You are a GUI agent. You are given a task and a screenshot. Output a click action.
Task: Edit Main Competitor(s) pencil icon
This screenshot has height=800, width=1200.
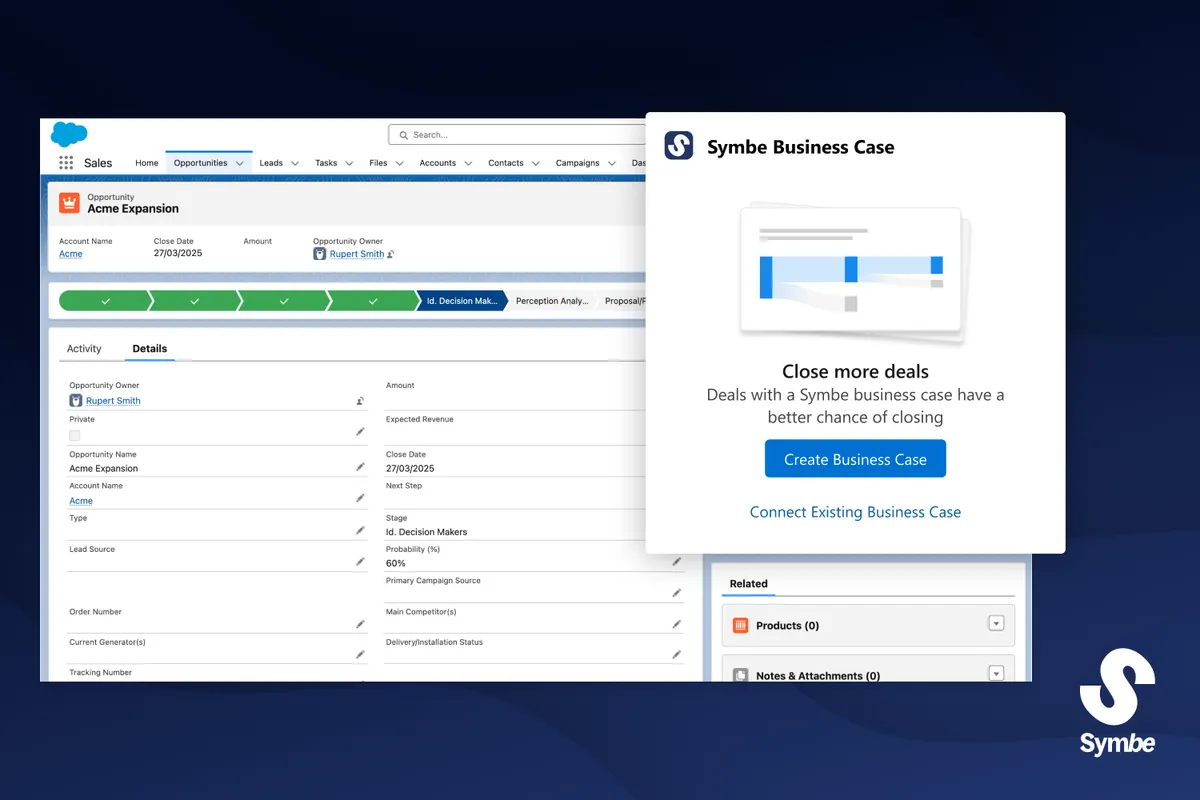677,624
